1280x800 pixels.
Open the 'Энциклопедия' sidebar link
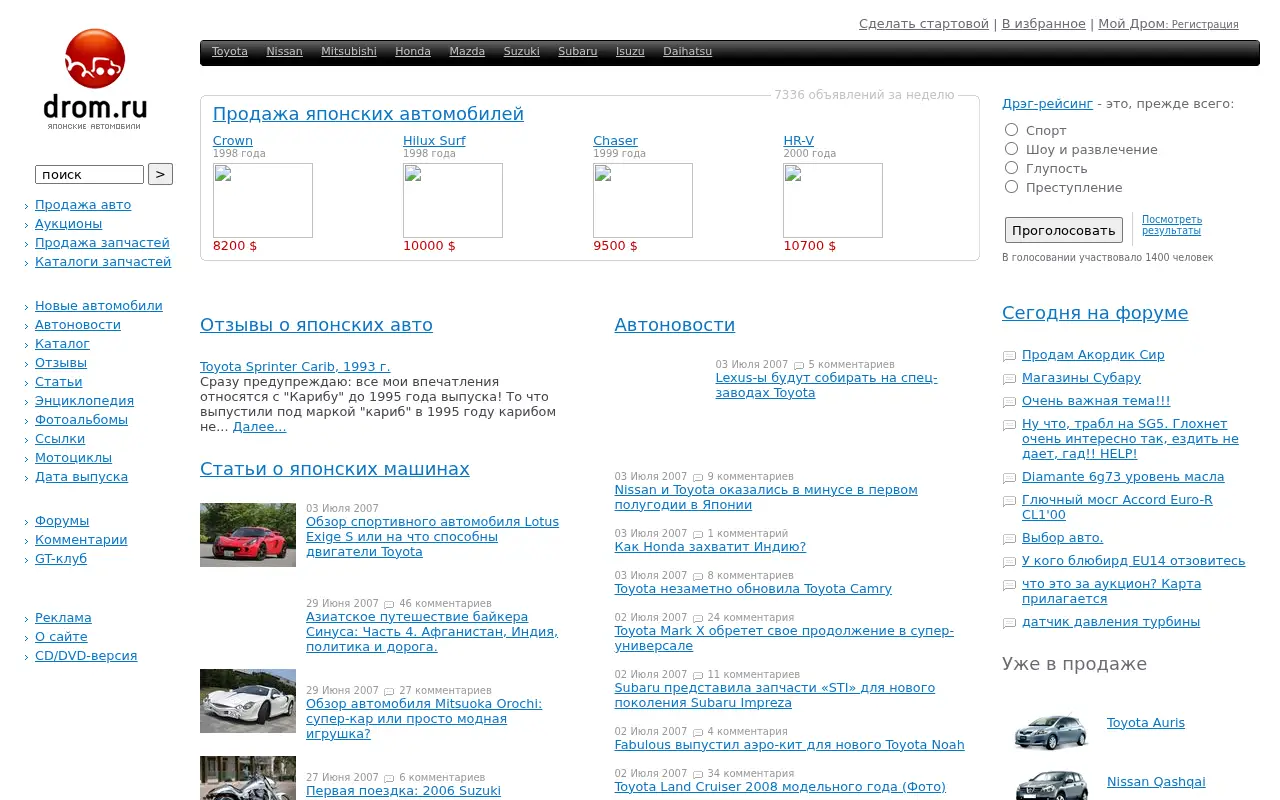click(84, 401)
